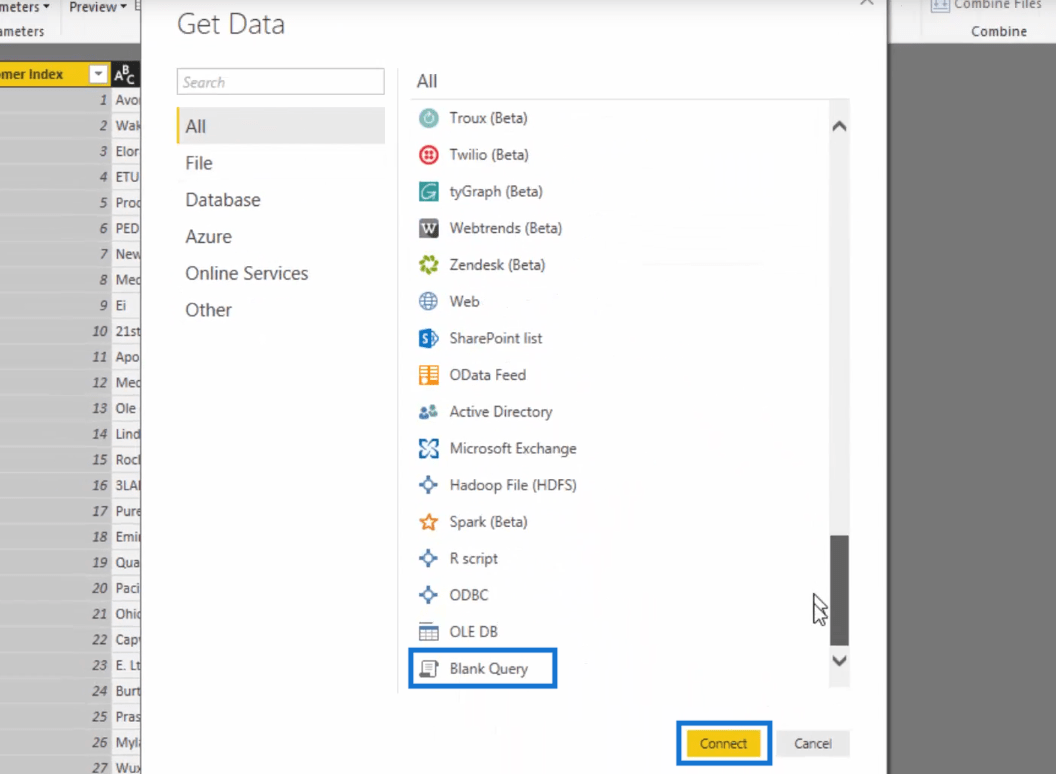Select the R script icon
1056x774 pixels.
[x=428, y=558]
